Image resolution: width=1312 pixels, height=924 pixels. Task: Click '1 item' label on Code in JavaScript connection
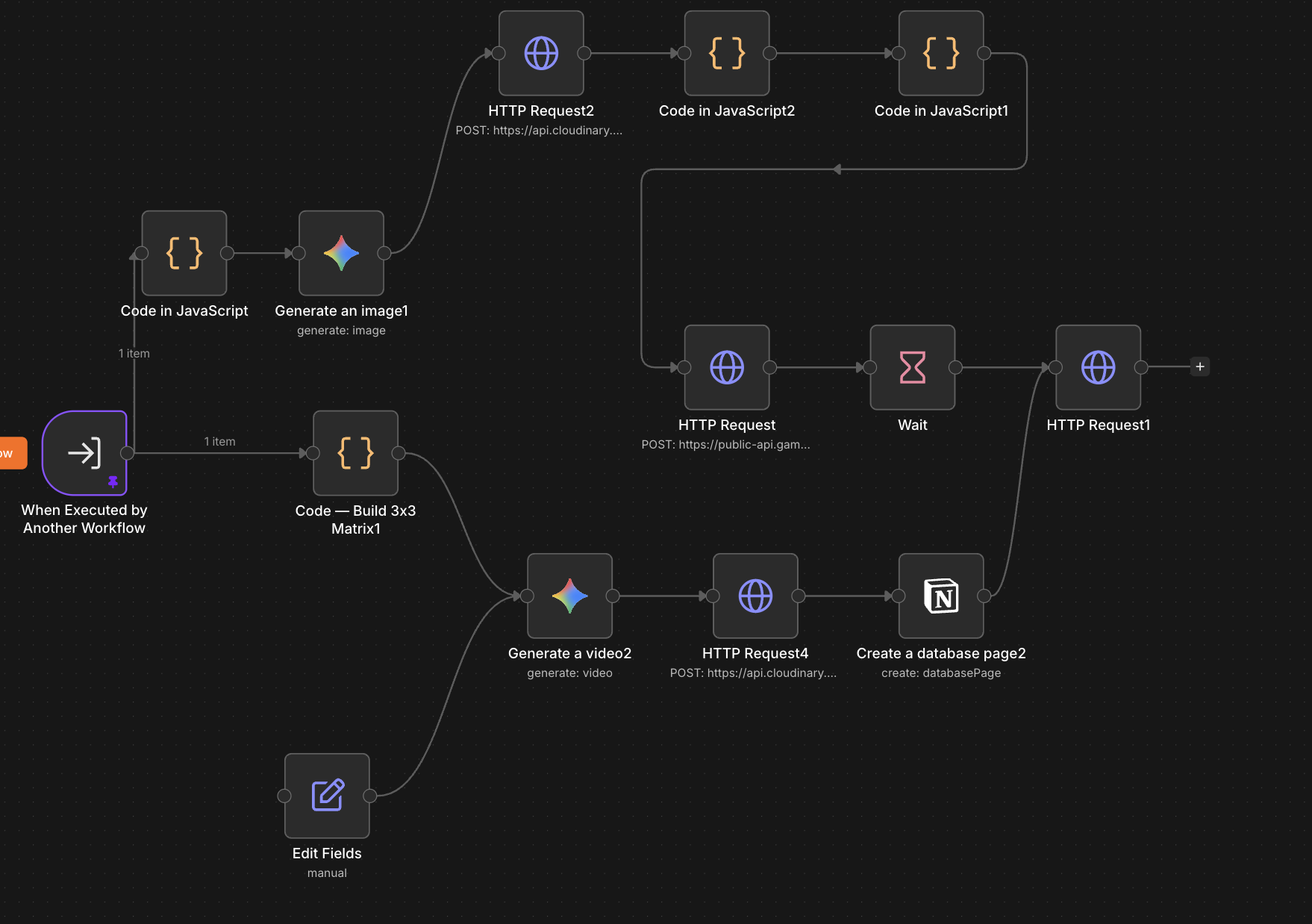pyautogui.click(x=134, y=353)
